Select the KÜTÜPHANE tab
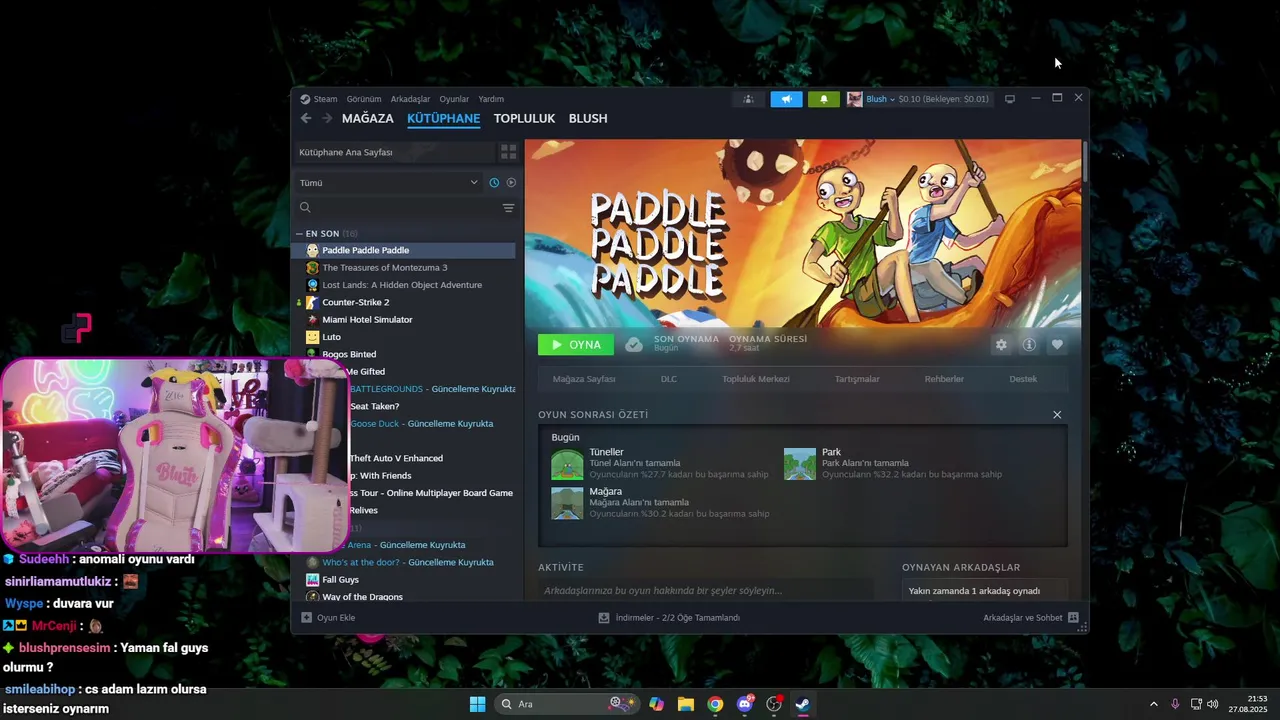 [444, 118]
